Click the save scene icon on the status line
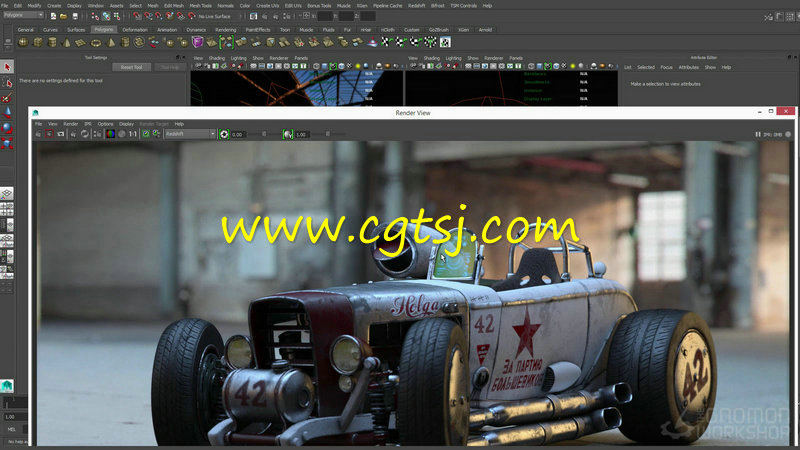The height and width of the screenshot is (450, 800). (75, 16)
